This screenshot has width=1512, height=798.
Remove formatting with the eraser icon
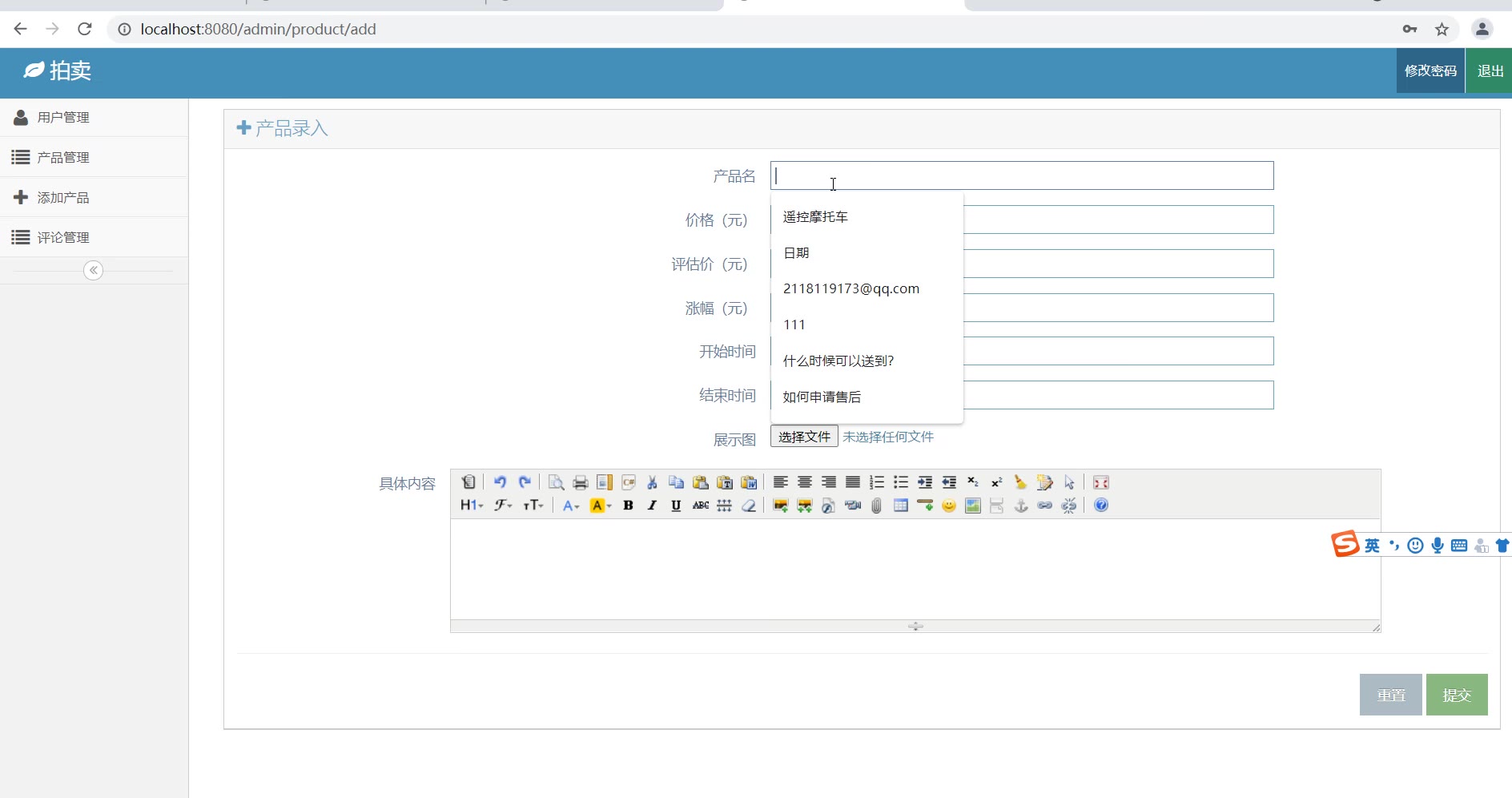[749, 506]
